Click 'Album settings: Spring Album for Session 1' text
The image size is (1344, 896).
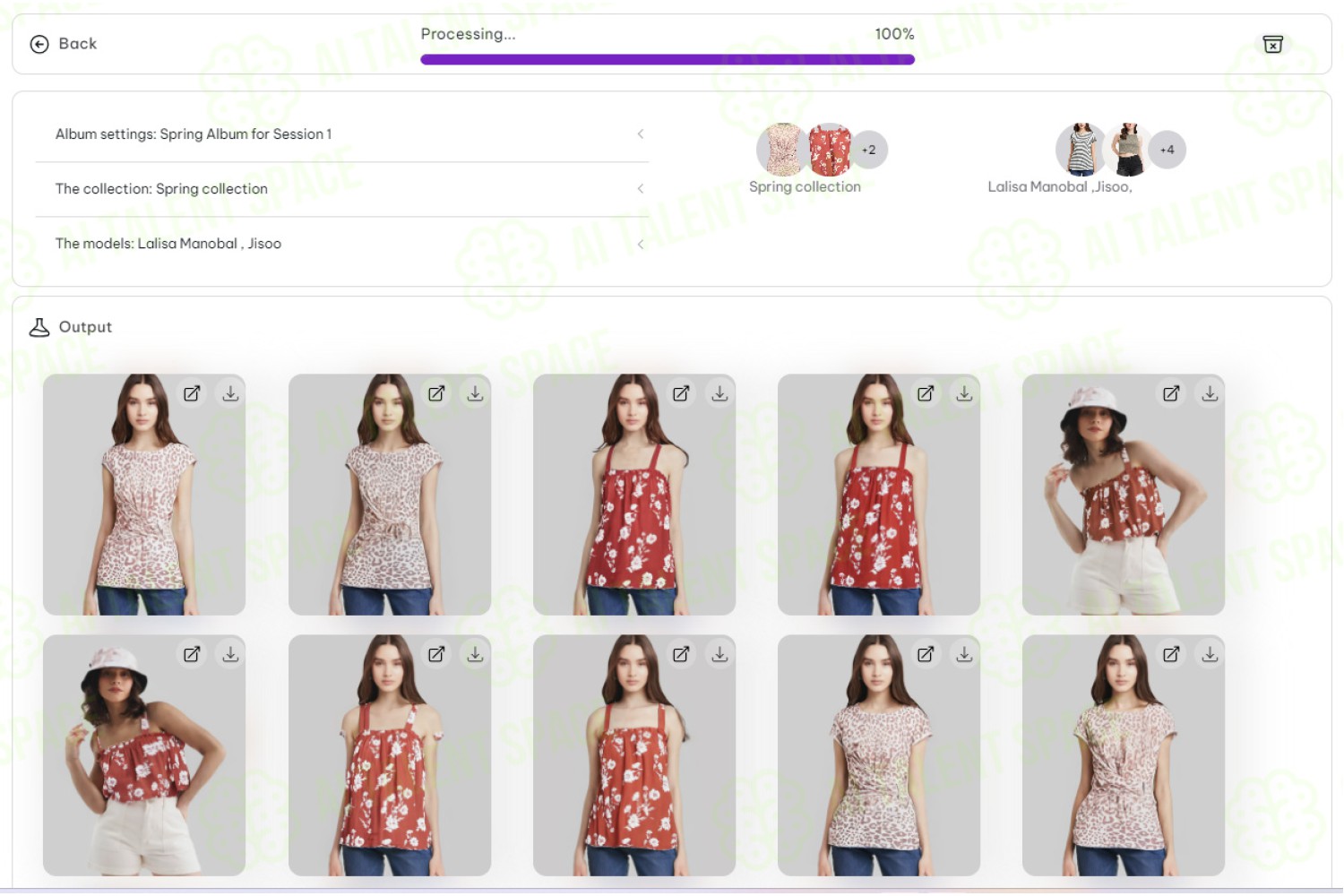pos(194,134)
